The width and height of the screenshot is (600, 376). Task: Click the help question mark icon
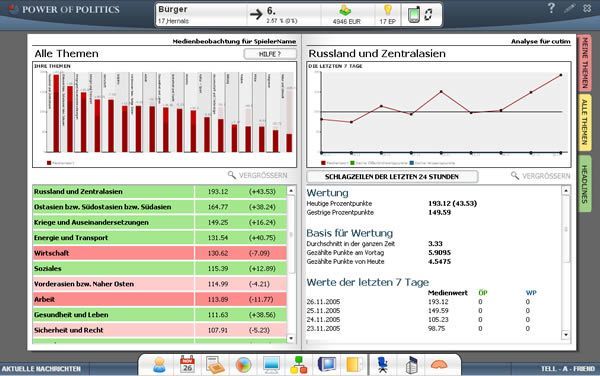[551, 8]
